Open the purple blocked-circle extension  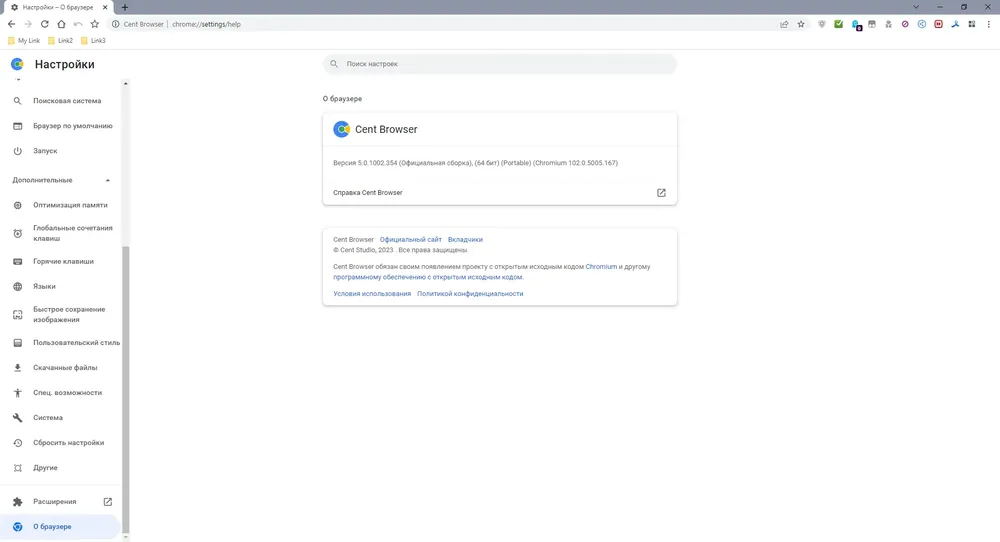(x=905, y=24)
